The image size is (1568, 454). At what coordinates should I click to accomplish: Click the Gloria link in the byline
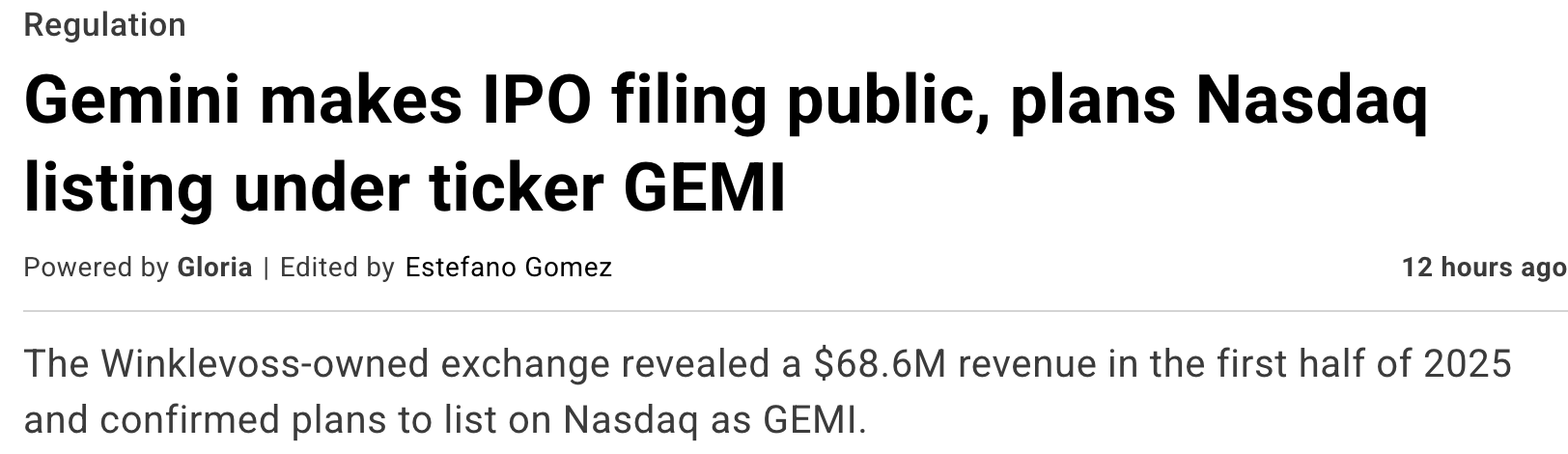214,268
